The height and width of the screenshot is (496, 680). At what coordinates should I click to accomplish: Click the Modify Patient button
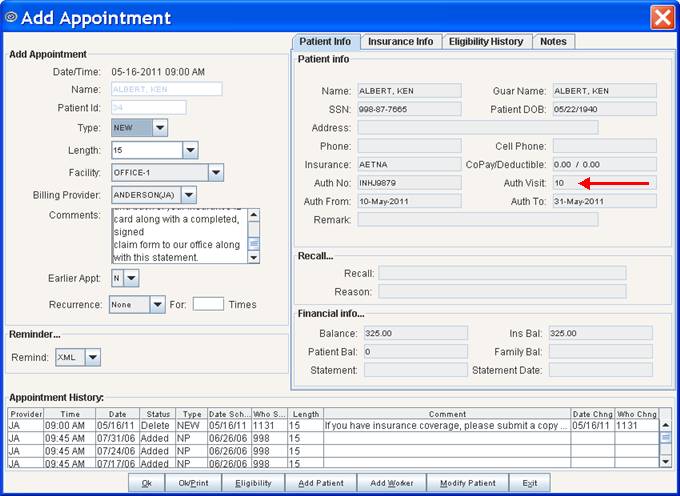pos(468,483)
